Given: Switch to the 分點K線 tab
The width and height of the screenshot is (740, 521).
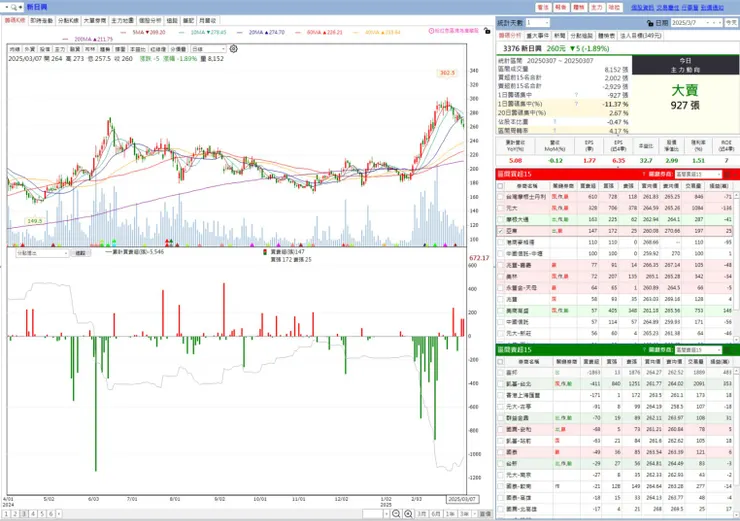Looking at the screenshot, I should [x=68, y=21].
